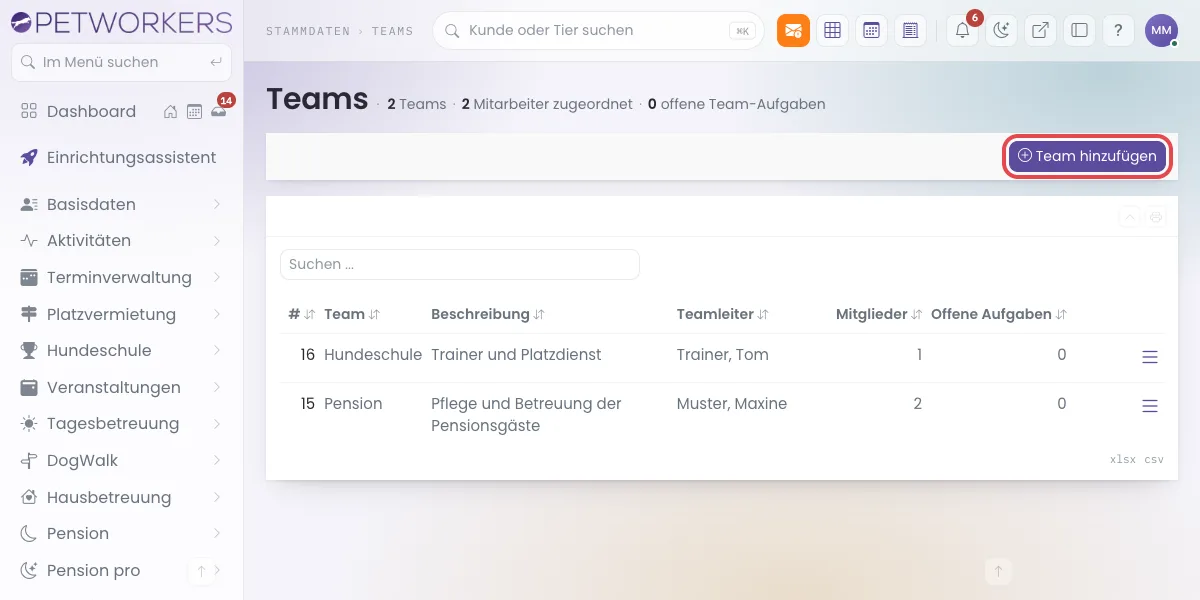Click team number 16 cell
The image size is (1200, 600).
click(x=307, y=355)
